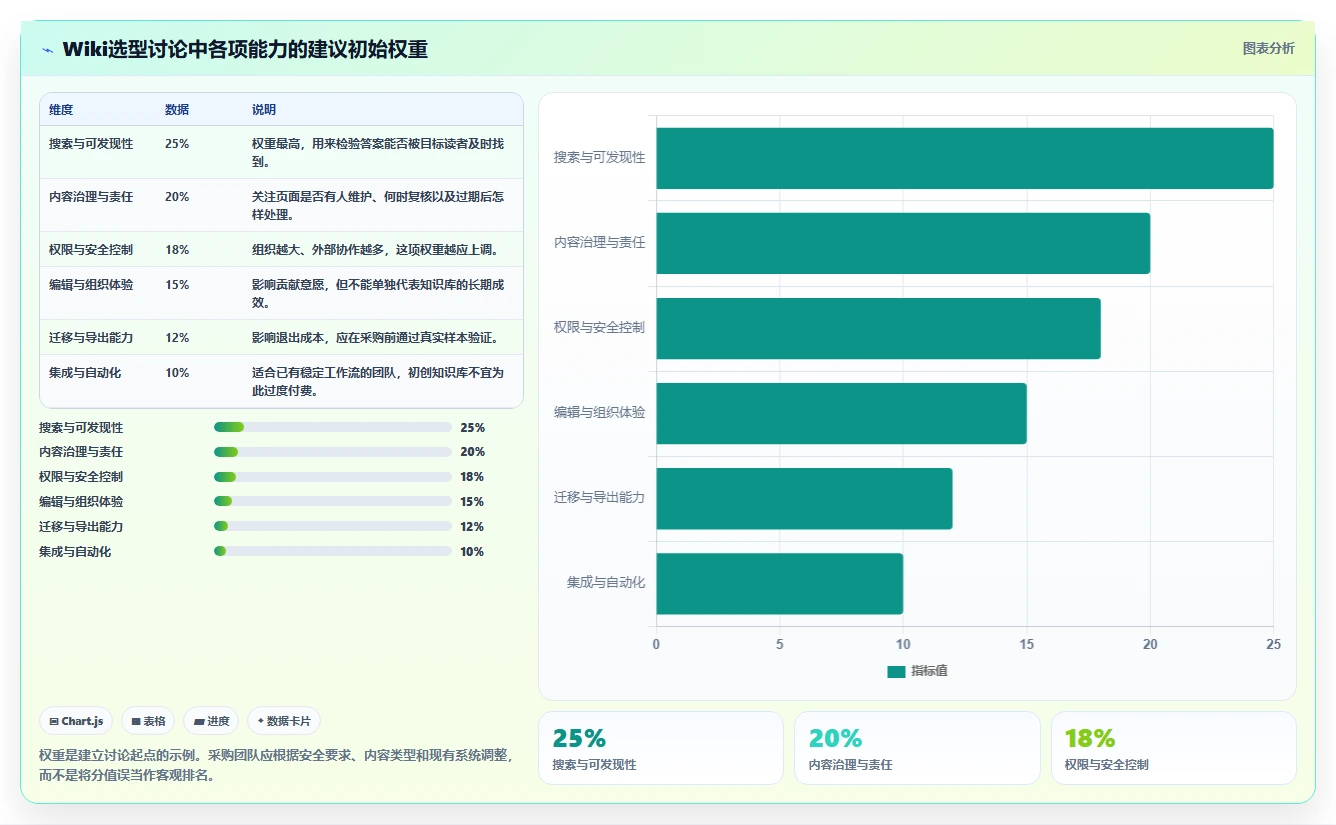Click the 25% progress bar for 搜索与可发现性
Image resolution: width=1336 pixels, height=825 pixels.
pos(333,427)
